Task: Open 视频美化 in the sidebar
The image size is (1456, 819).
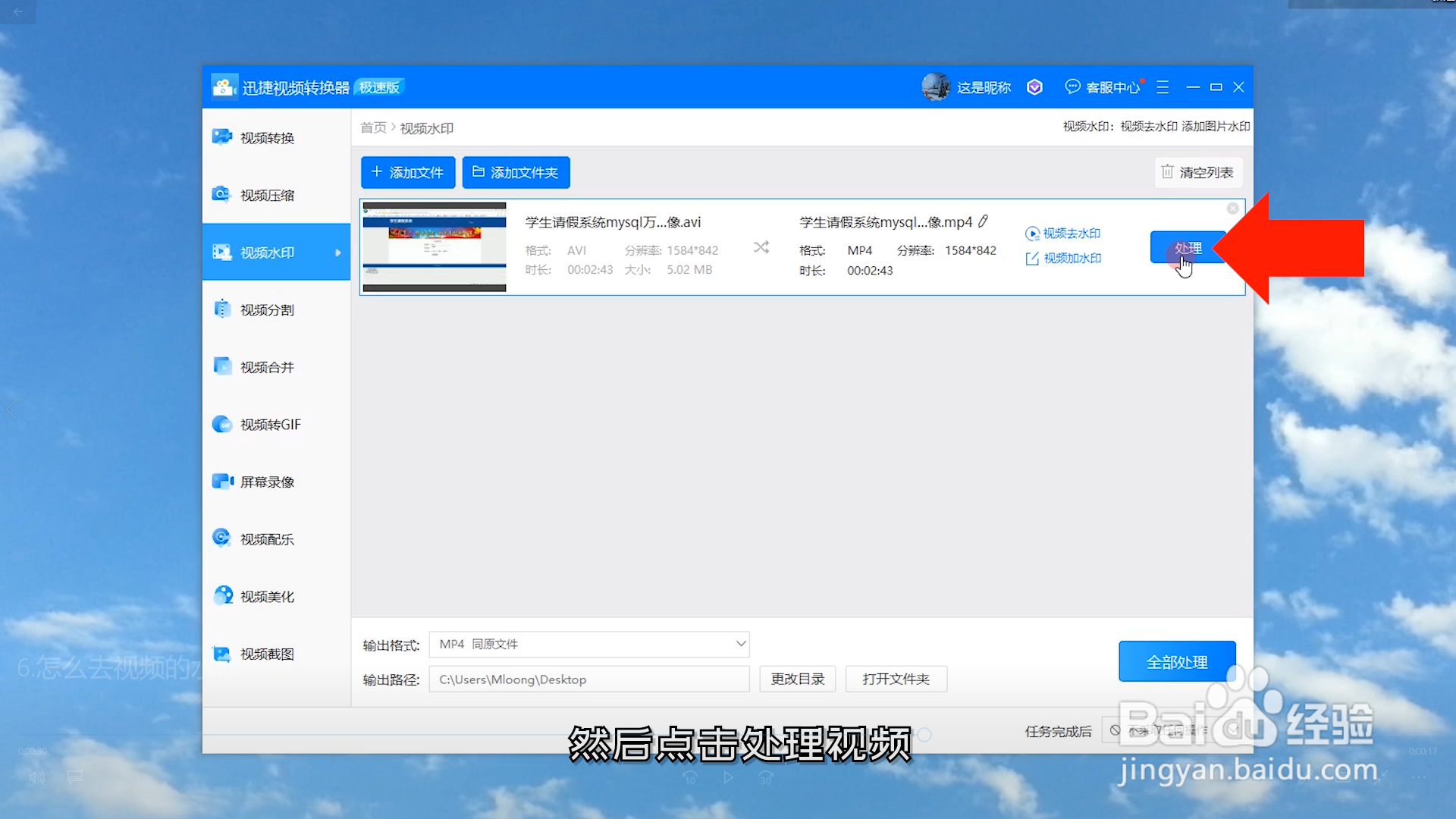Action: (267, 597)
